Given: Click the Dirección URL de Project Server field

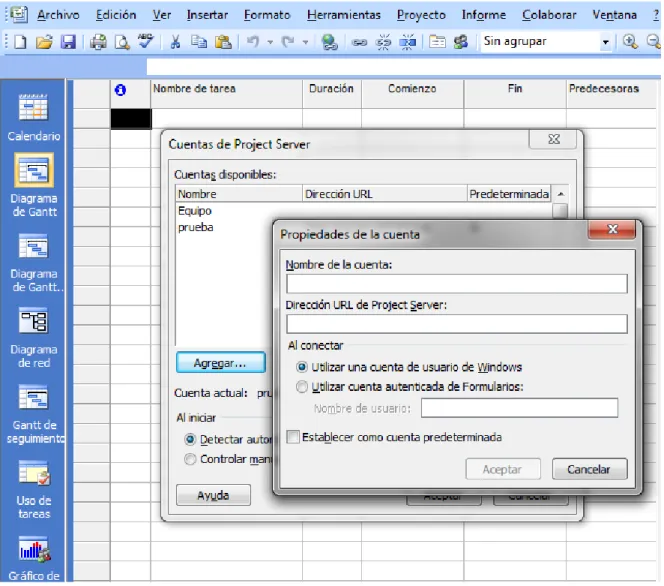Looking at the screenshot, I should click(456, 324).
